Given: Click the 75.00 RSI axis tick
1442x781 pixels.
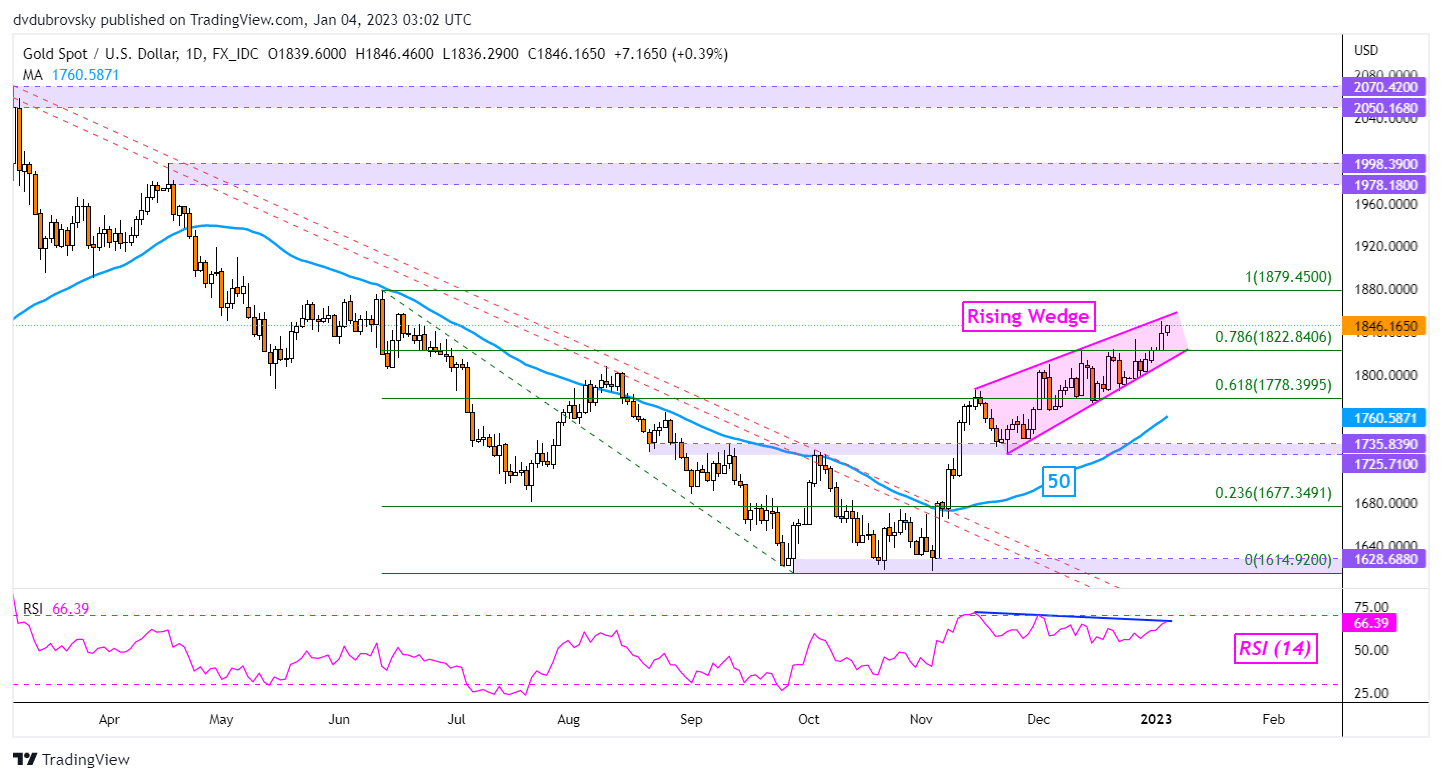Looking at the screenshot, I should (1372, 607).
